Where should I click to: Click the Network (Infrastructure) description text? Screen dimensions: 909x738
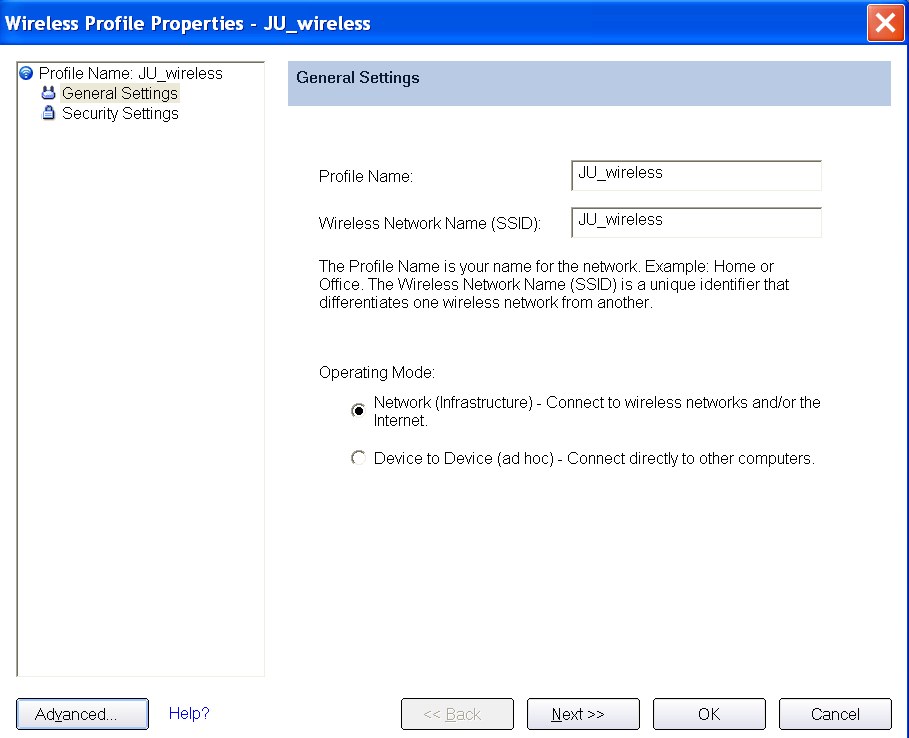pyautogui.click(x=597, y=411)
